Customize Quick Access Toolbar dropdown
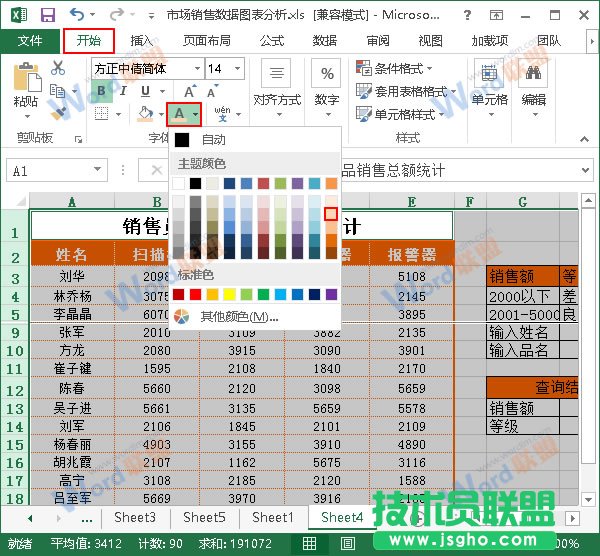The width and height of the screenshot is (600, 556). (x=152, y=16)
